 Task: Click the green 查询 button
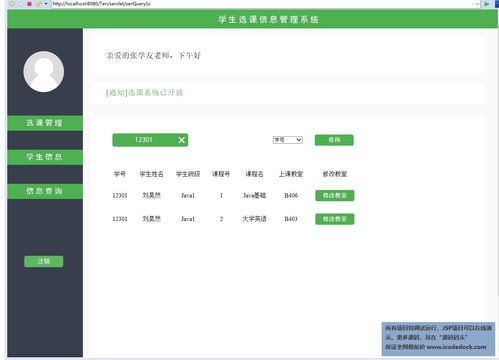pos(334,140)
